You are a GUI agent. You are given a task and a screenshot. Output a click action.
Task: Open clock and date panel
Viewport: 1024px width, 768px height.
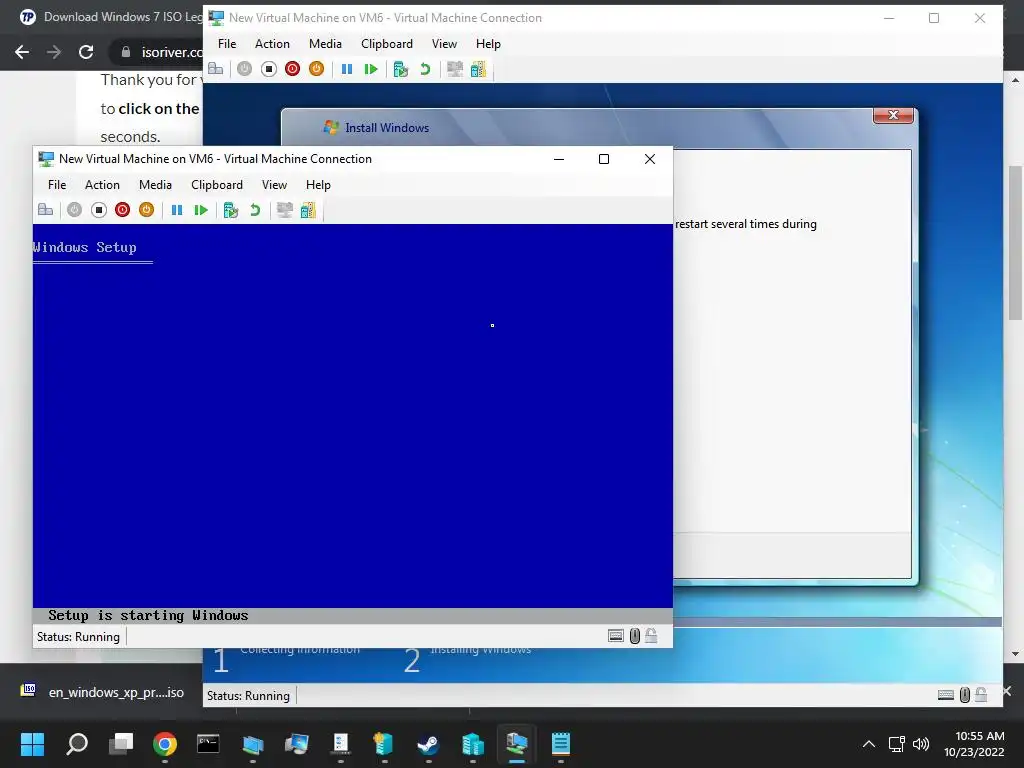pos(974,744)
